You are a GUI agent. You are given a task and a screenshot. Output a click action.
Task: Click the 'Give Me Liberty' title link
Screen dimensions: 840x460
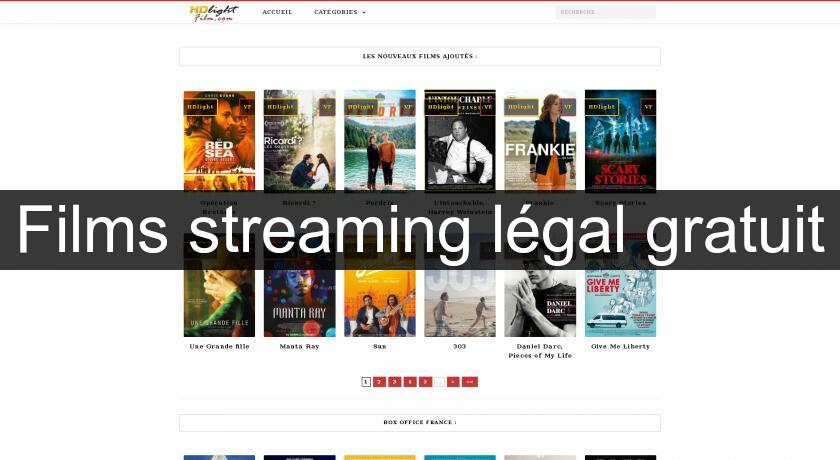click(x=620, y=346)
